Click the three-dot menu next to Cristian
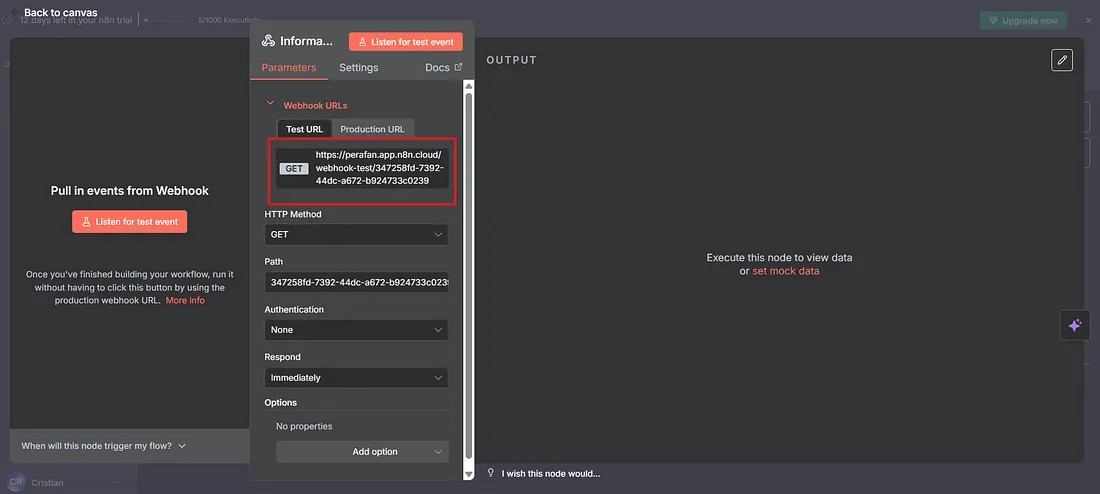Screen dimensions: 1100x494 coord(114,482)
